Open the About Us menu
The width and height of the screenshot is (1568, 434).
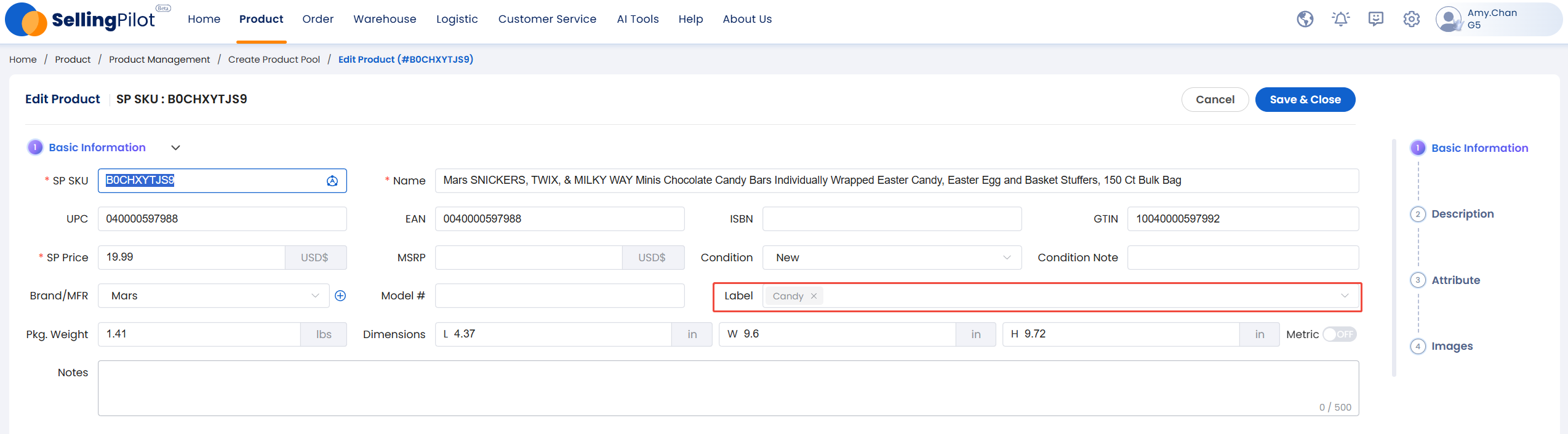747,19
